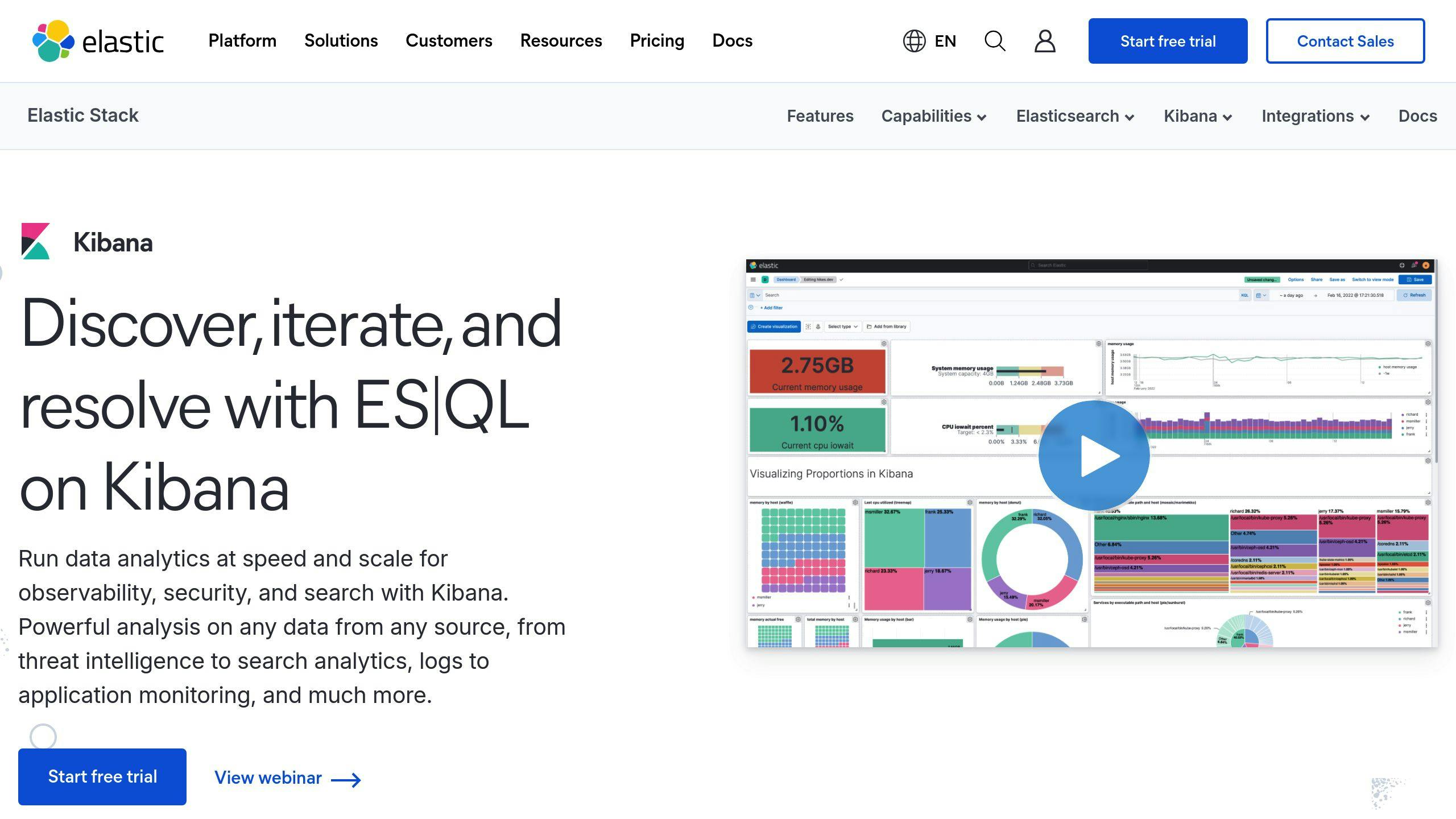Open the Platform menu item
Screen dimensions: 1456x819
point(242,41)
